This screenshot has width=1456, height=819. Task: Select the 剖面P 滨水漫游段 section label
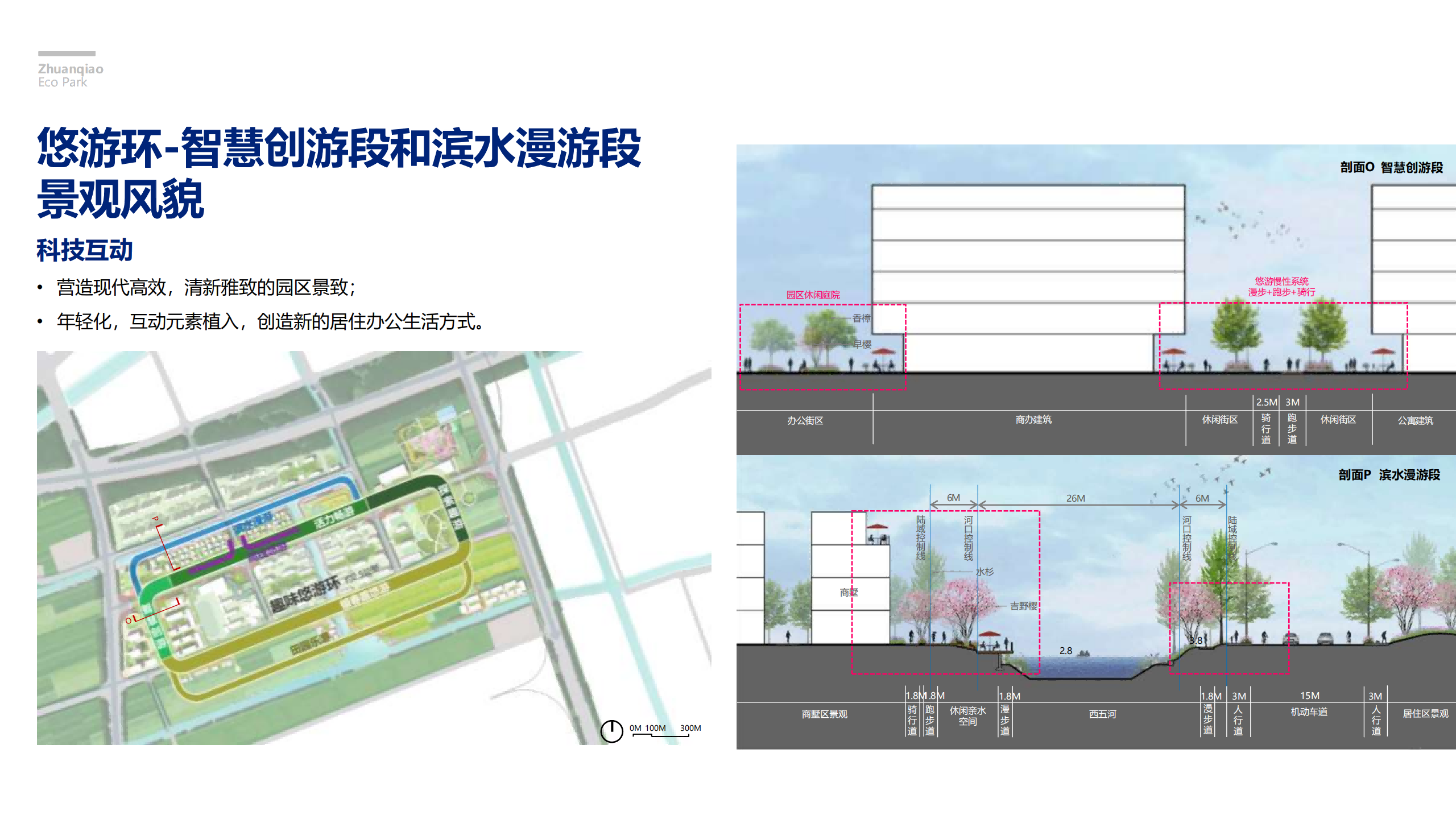click(1389, 475)
